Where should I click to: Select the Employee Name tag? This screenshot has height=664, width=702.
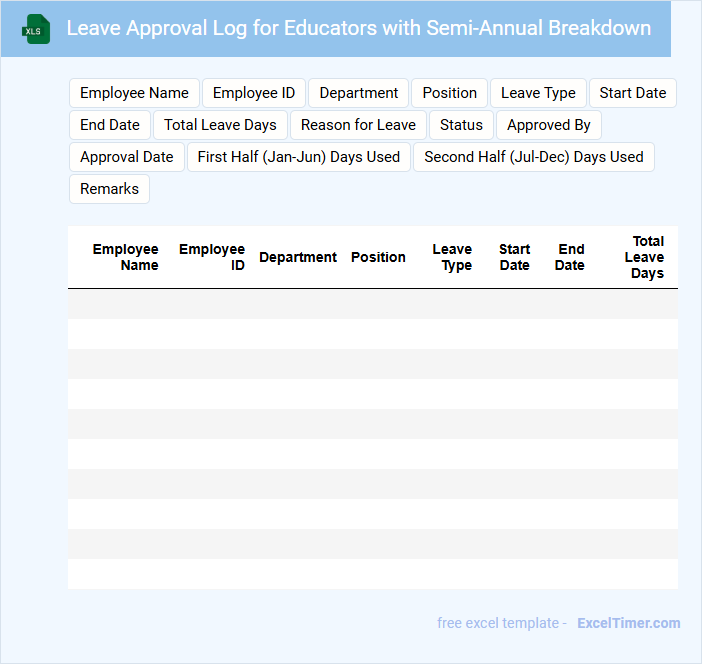coord(134,93)
